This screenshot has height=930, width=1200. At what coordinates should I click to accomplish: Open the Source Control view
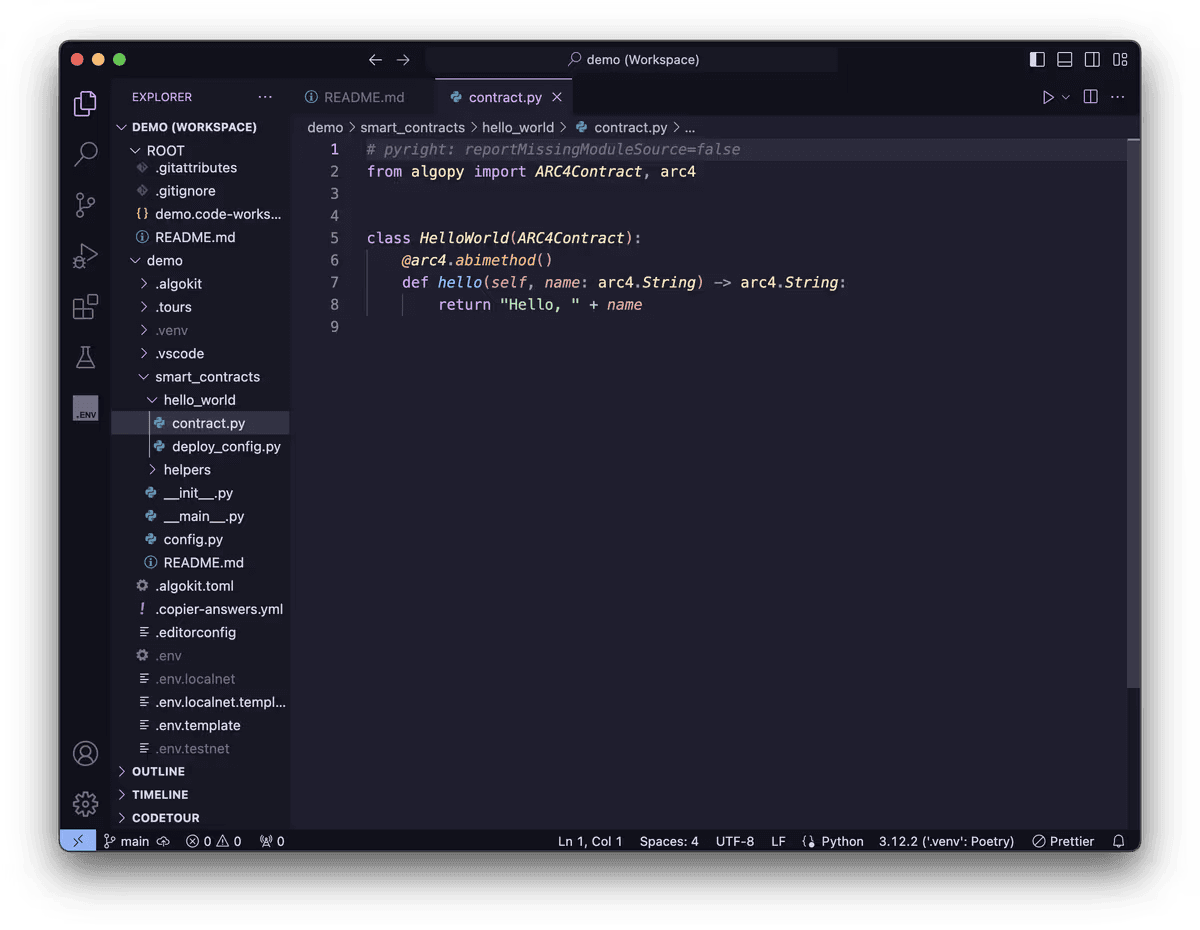(x=85, y=204)
